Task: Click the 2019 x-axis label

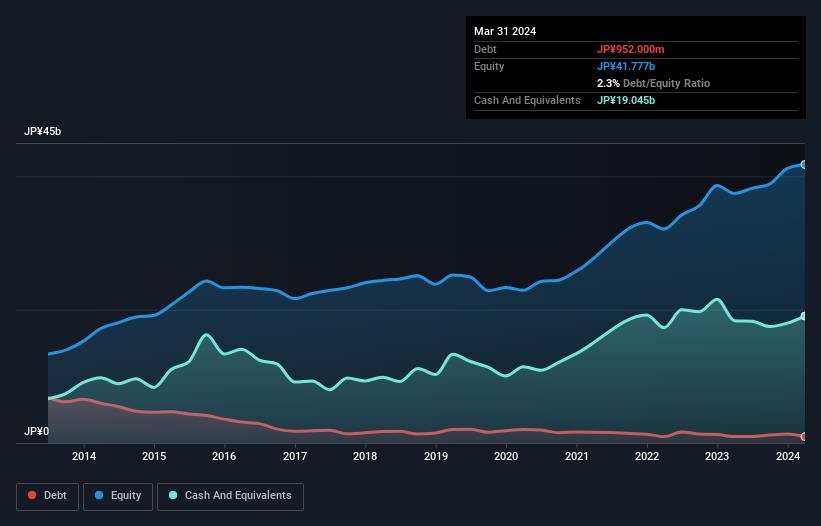Action: (x=436, y=456)
